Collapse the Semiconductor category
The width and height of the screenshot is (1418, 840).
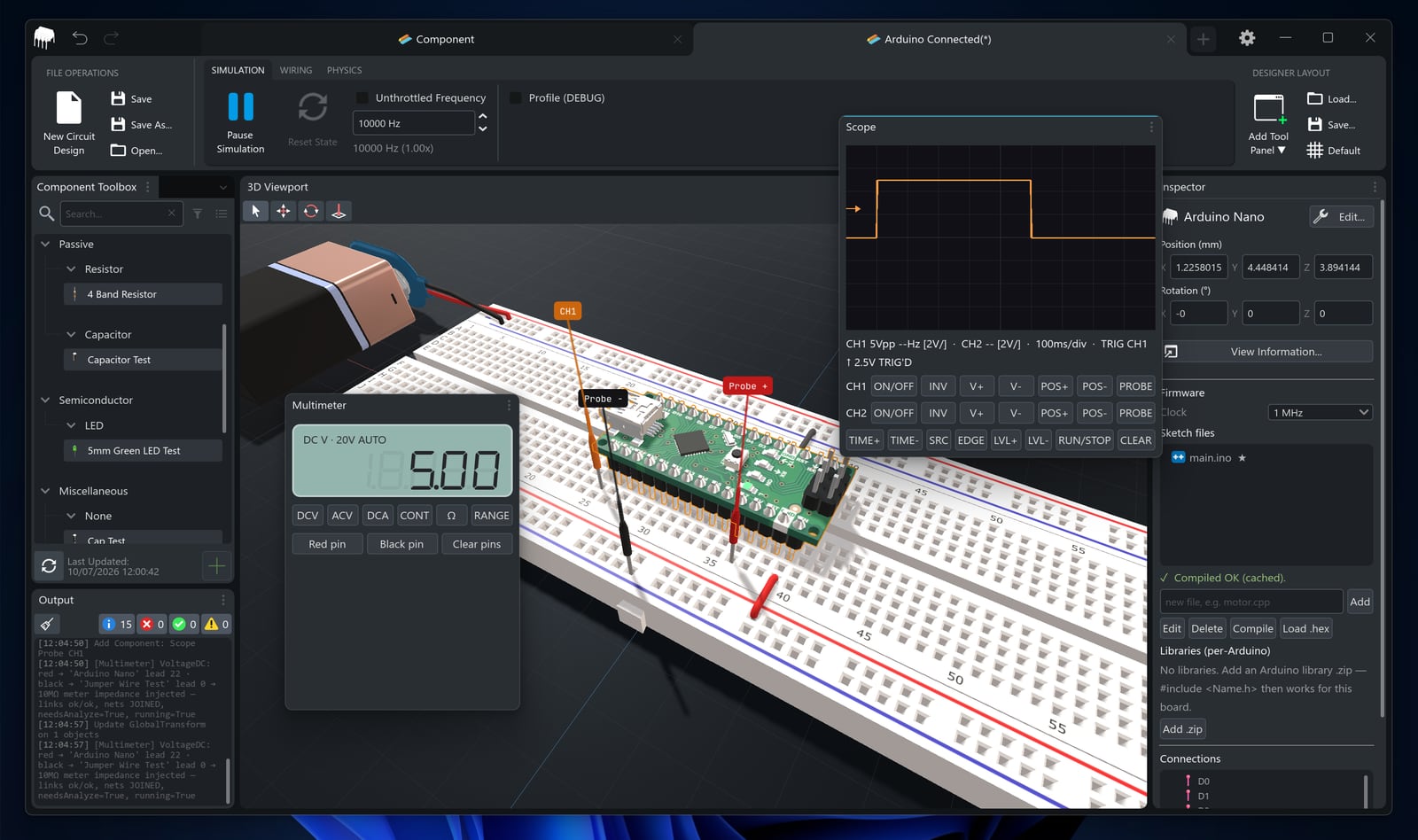pyautogui.click(x=45, y=400)
